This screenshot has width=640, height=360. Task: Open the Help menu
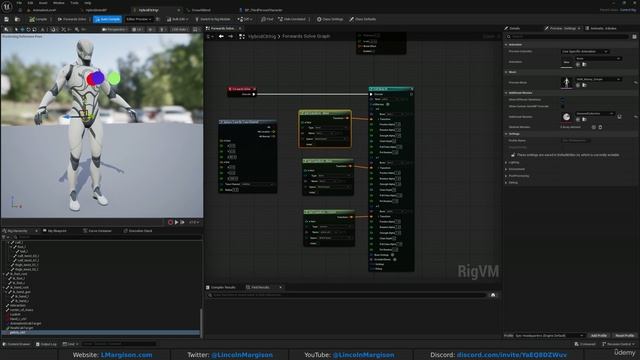pos(87,3)
